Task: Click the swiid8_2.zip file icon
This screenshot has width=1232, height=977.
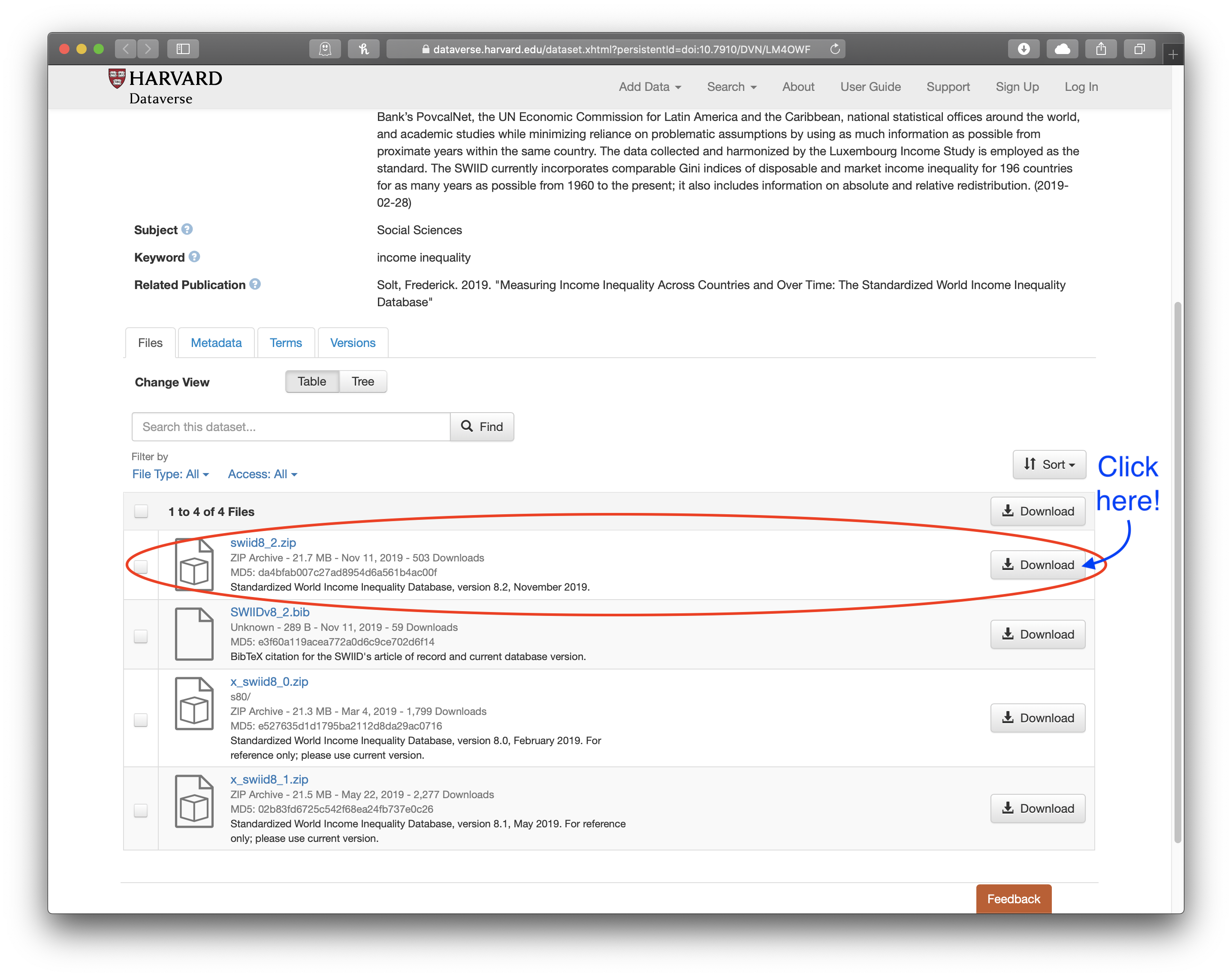Action: pyautogui.click(x=194, y=565)
